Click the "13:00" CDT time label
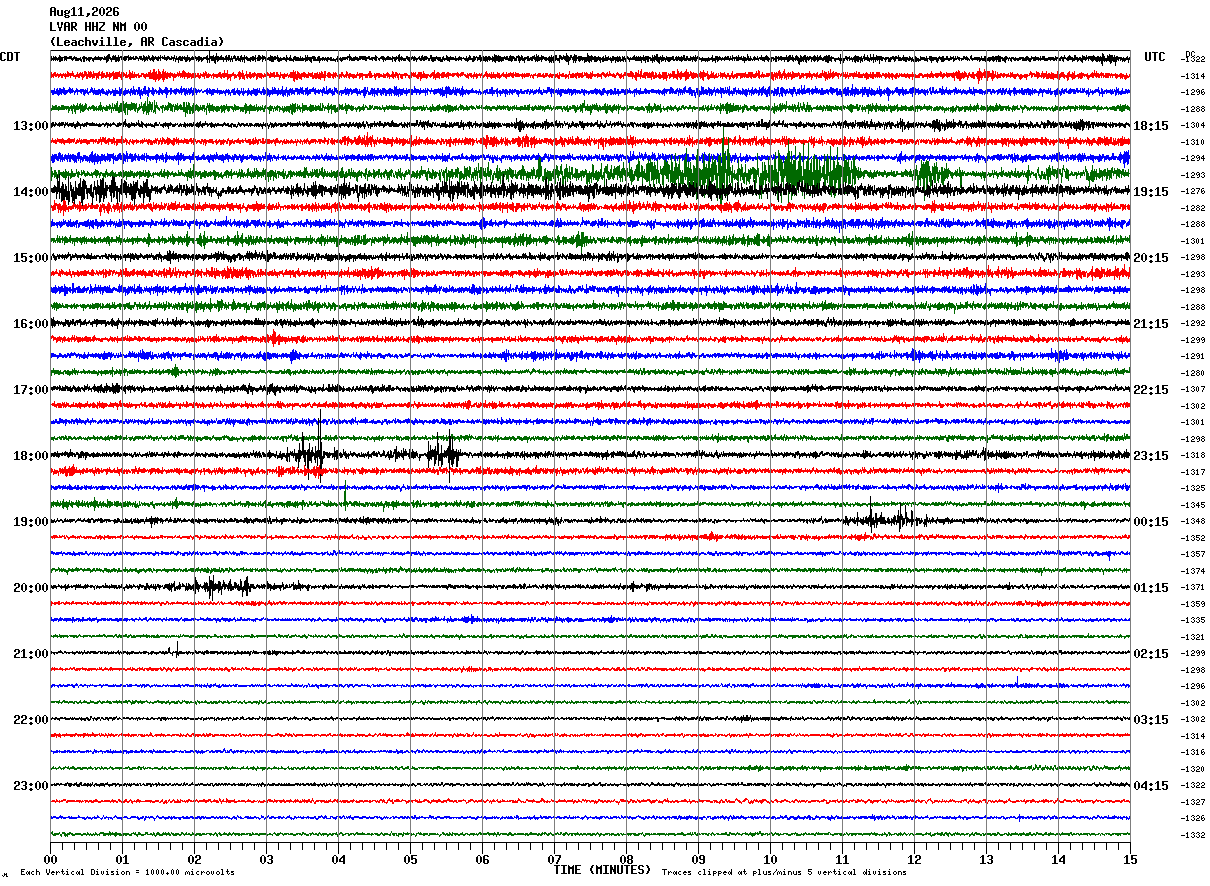Screen dimensions: 1210x886 coord(30,126)
